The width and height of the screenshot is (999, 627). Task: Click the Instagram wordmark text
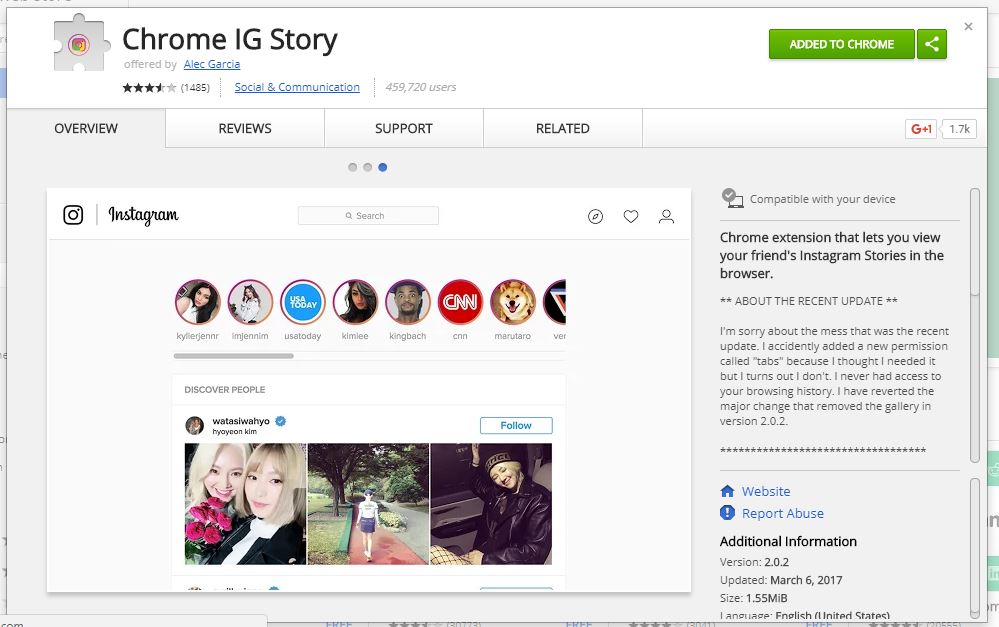point(143,215)
